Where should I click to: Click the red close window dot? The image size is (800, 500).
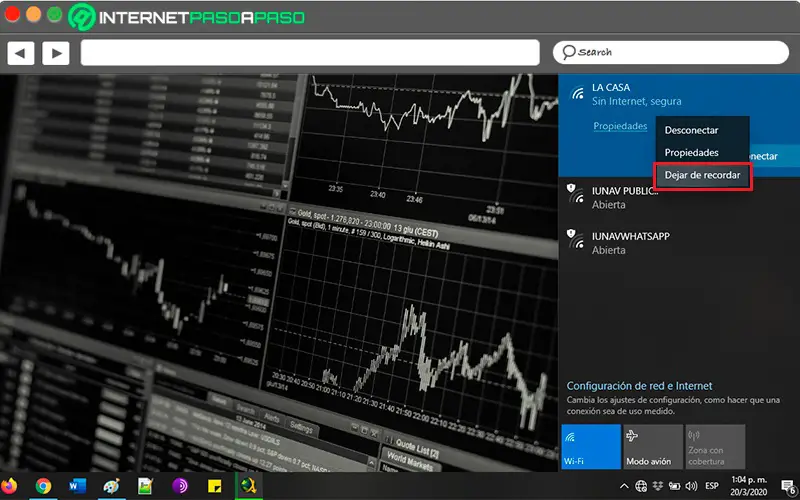point(12,14)
